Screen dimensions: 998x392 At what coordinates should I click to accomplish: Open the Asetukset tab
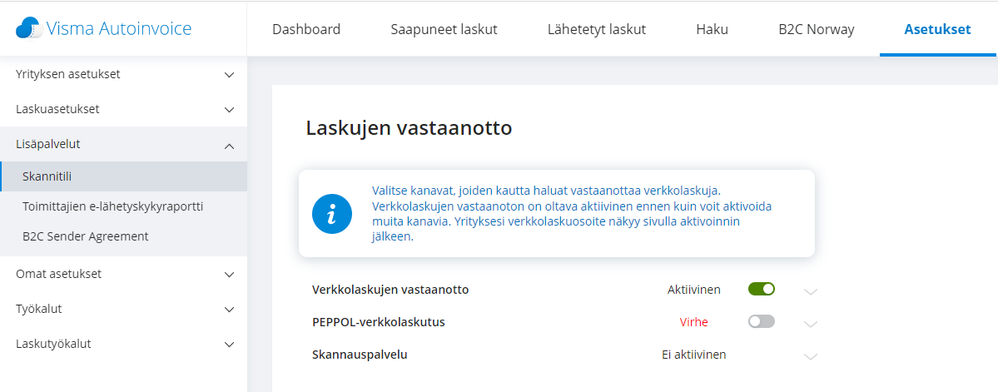tap(938, 29)
